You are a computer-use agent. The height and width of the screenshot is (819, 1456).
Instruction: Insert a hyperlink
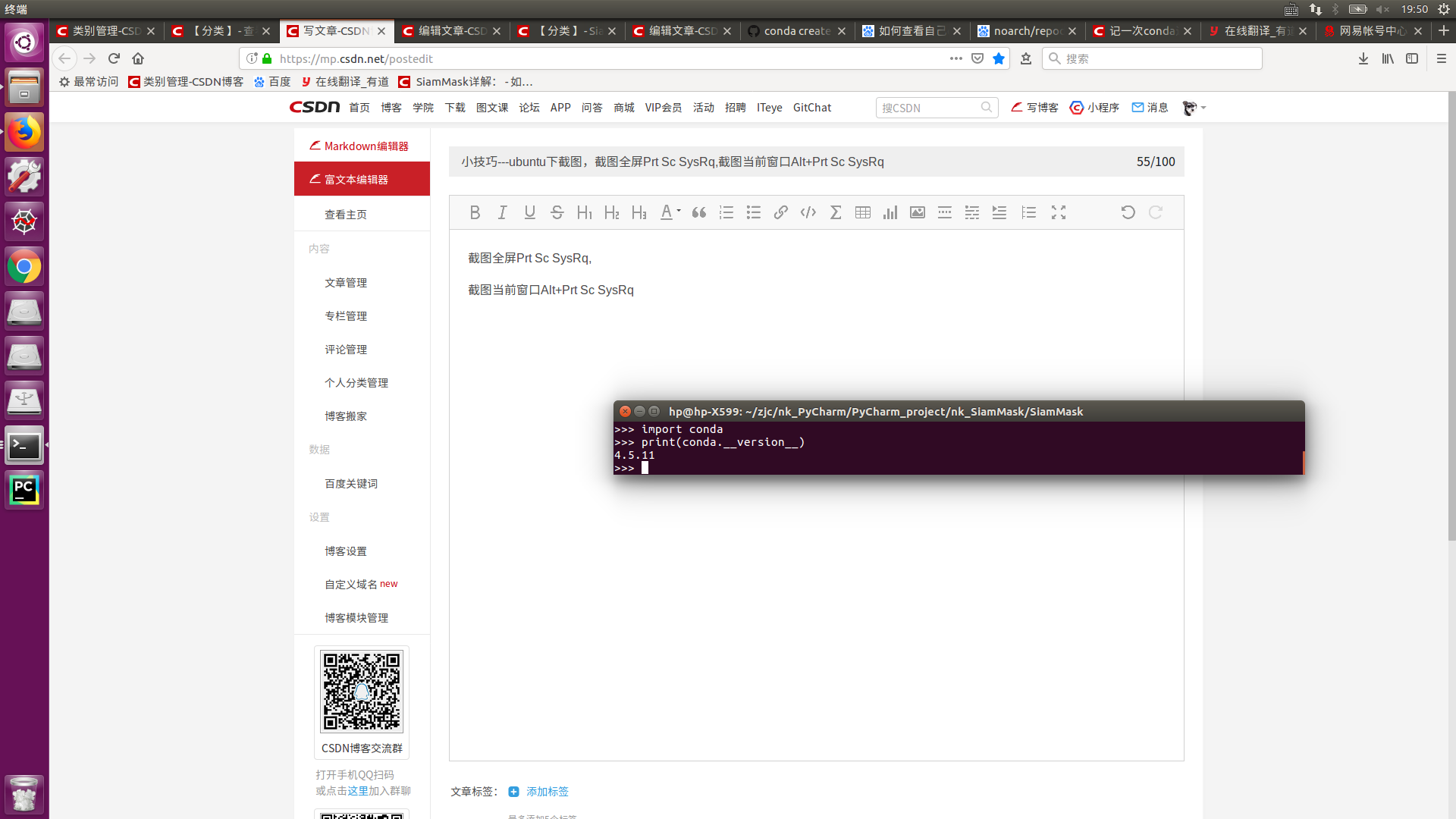pyautogui.click(x=780, y=212)
